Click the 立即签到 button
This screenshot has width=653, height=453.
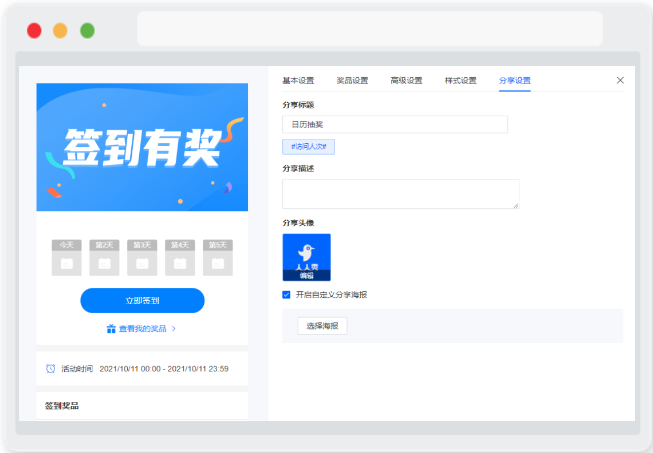[142, 300]
